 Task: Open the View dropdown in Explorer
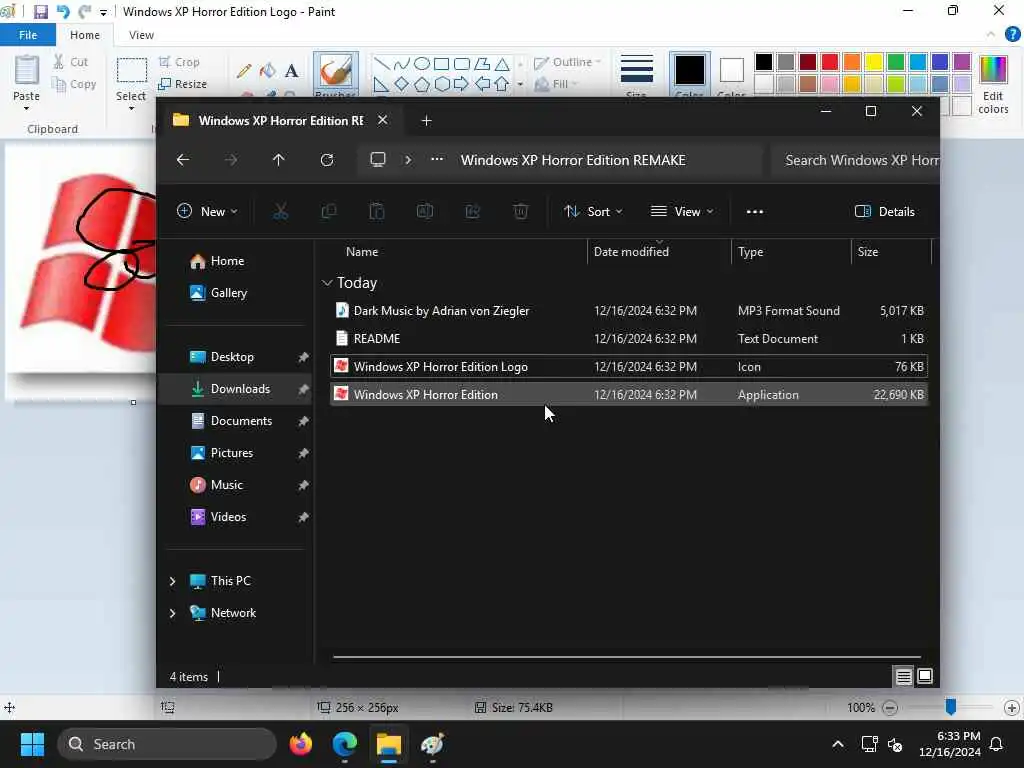click(x=682, y=212)
